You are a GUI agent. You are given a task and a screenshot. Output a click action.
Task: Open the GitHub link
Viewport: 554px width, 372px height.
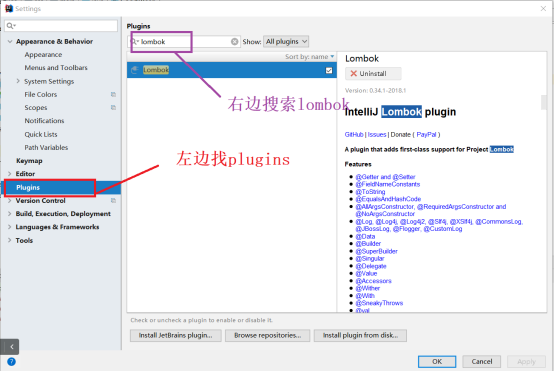(354, 135)
